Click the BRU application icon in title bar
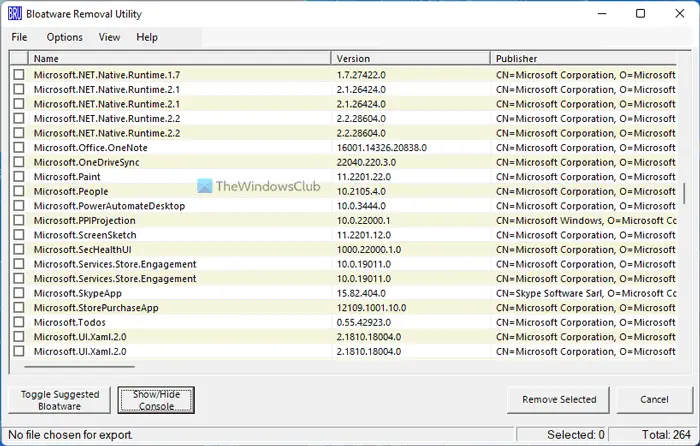The image size is (700, 446). tap(15, 14)
